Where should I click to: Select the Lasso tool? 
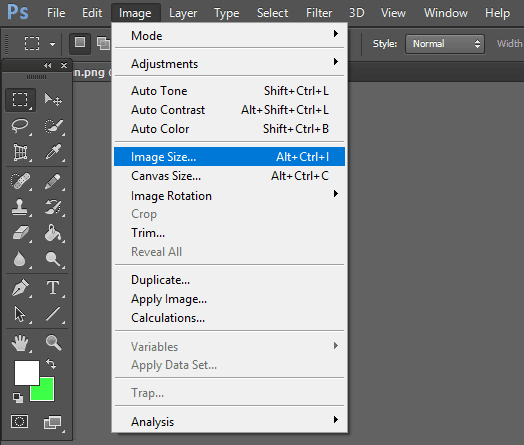coord(20,126)
